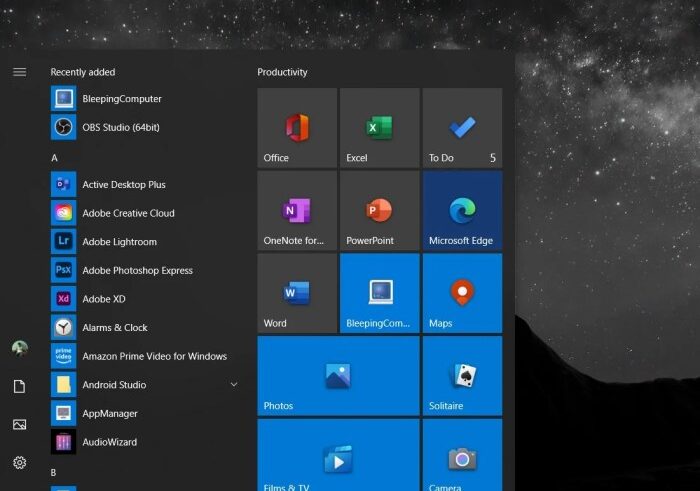Open Pictures from the sidebar icon

tap(19, 424)
